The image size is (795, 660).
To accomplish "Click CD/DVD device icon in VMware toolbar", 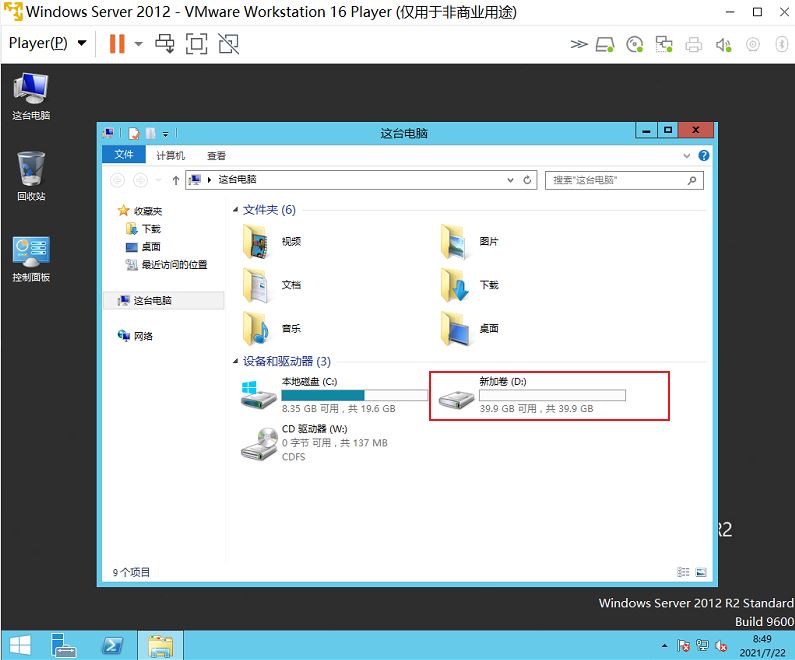I will [634, 45].
